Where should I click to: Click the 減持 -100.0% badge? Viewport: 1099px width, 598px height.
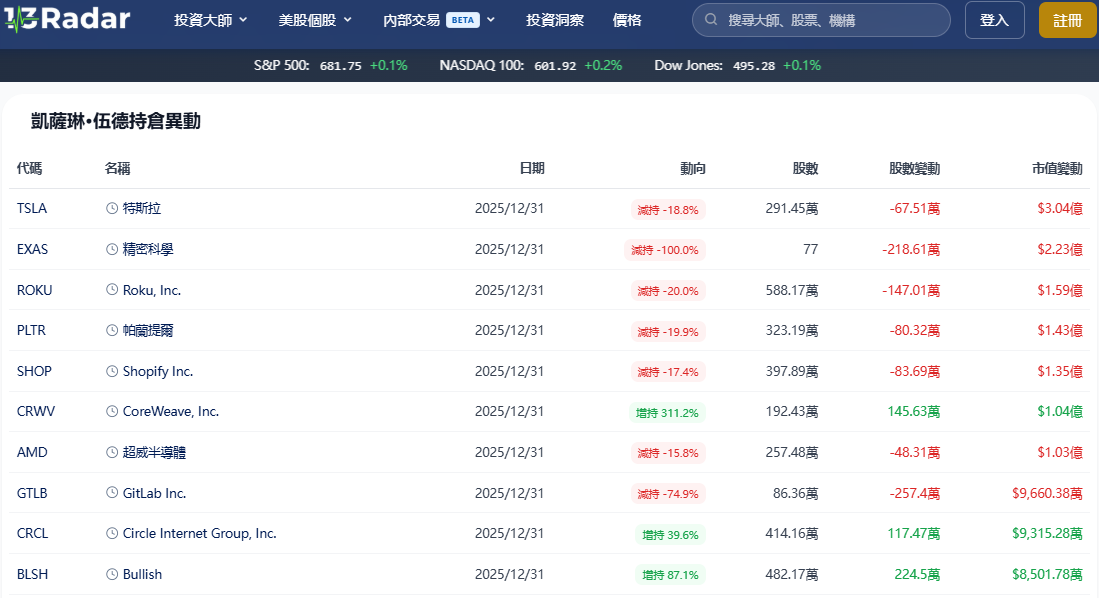[x=664, y=250]
